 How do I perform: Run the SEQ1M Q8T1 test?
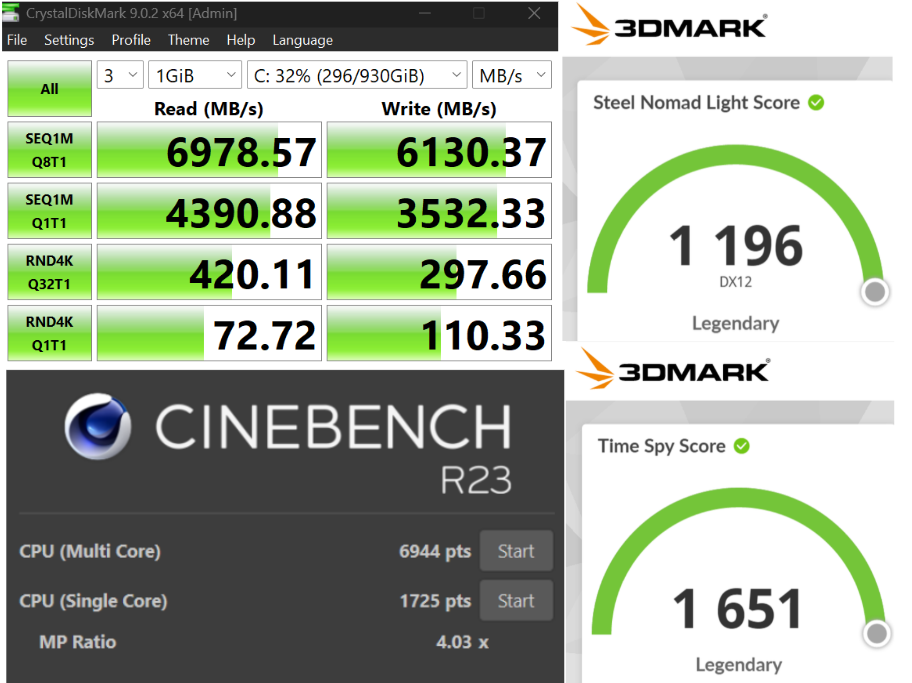49,150
